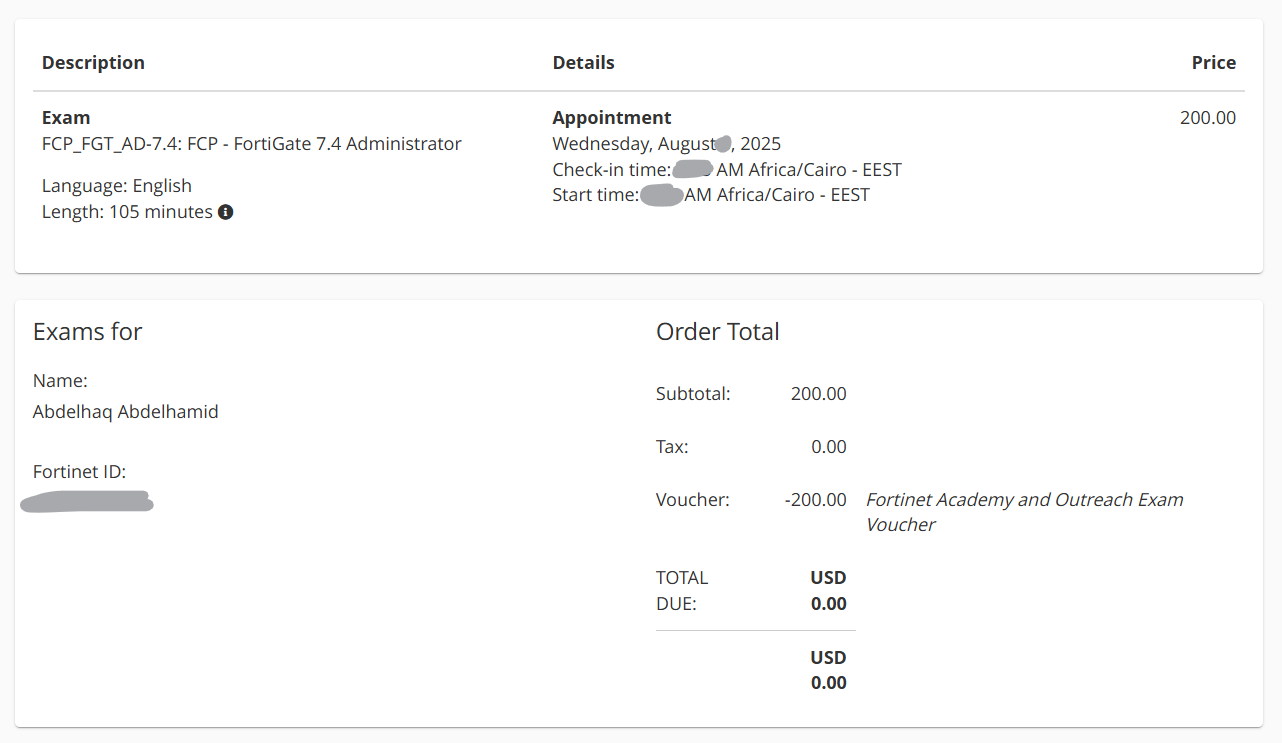The image size is (1282, 743).
Task: Click the 200.00 exam price
Action: tap(1207, 118)
